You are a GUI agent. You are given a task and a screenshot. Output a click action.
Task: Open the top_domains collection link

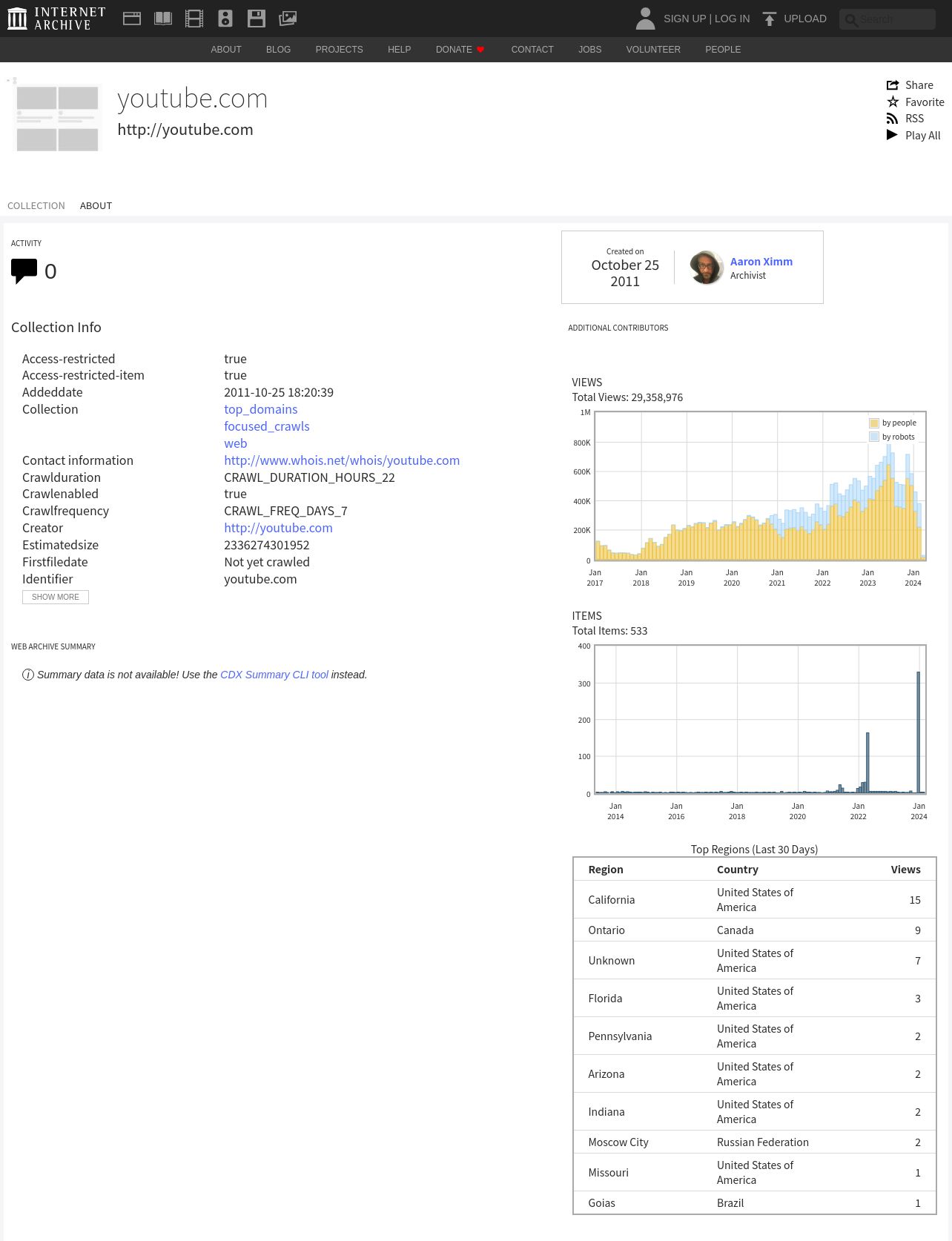click(261, 409)
